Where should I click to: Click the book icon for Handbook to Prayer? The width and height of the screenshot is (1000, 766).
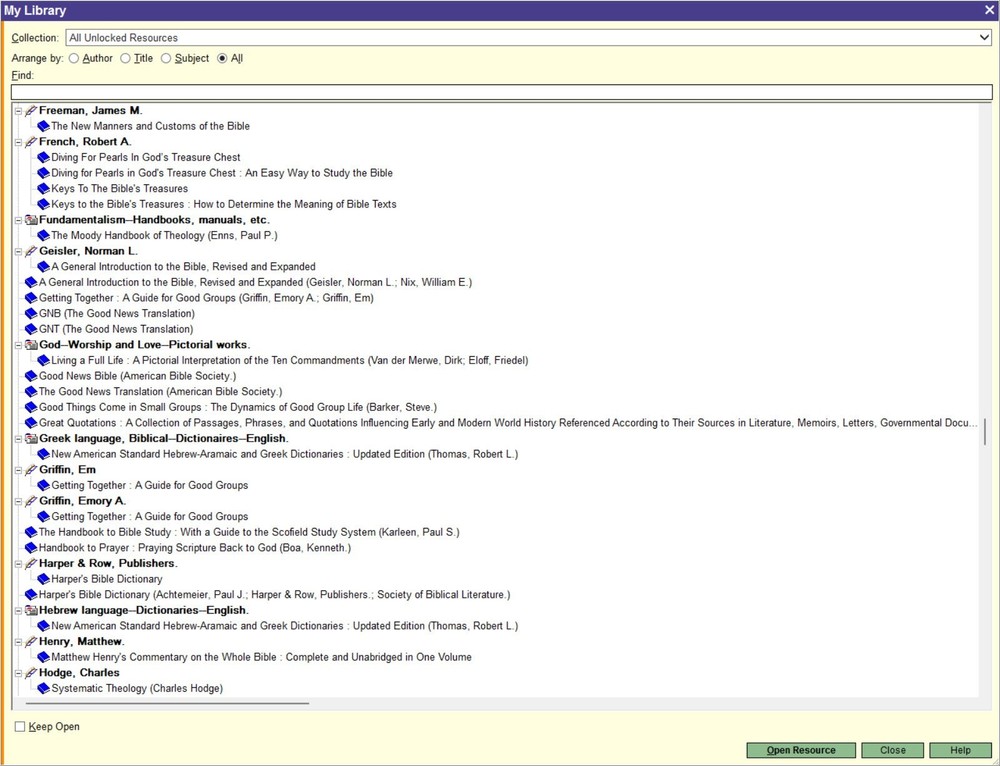[x=31, y=548]
